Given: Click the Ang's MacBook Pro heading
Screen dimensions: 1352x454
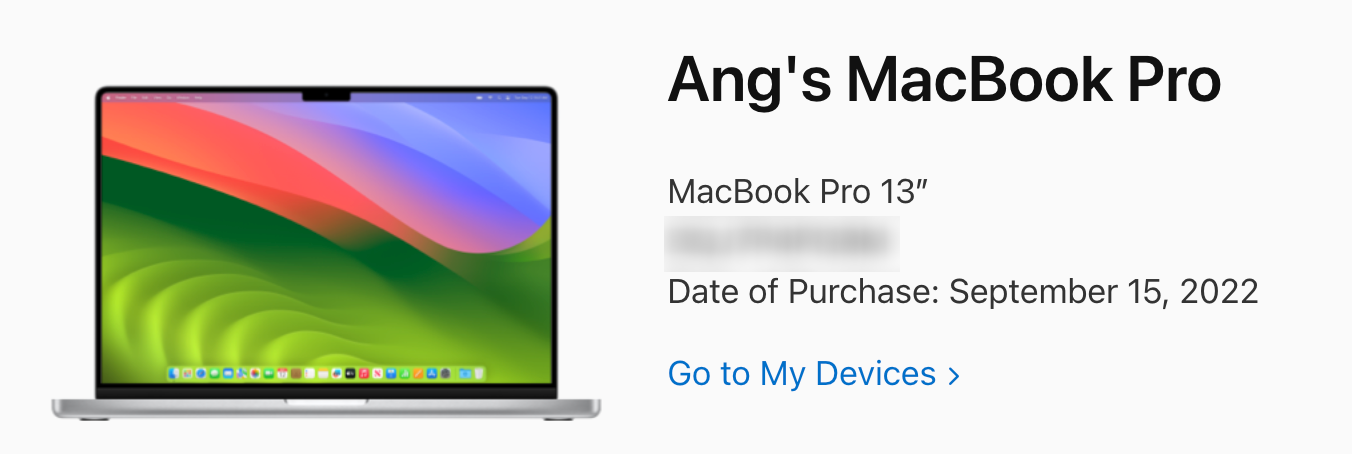Looking at the screenshot, I should 944,79.
